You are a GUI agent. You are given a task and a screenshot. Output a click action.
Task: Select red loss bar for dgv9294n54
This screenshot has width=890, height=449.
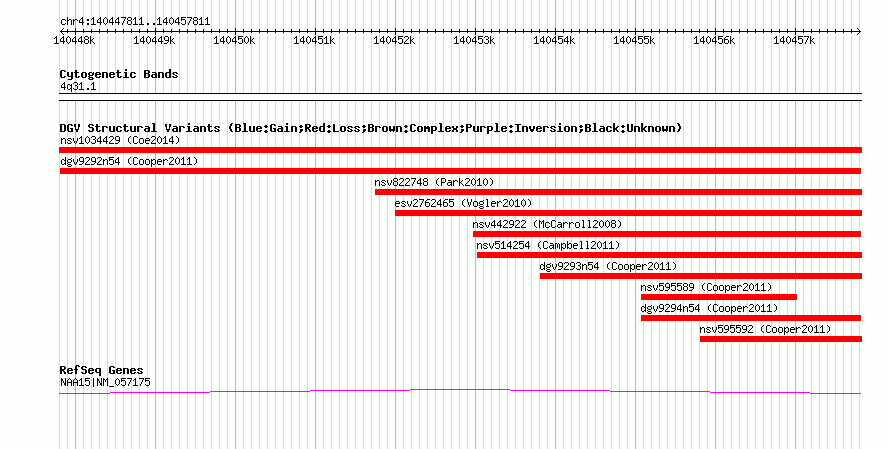pos(751,318)
